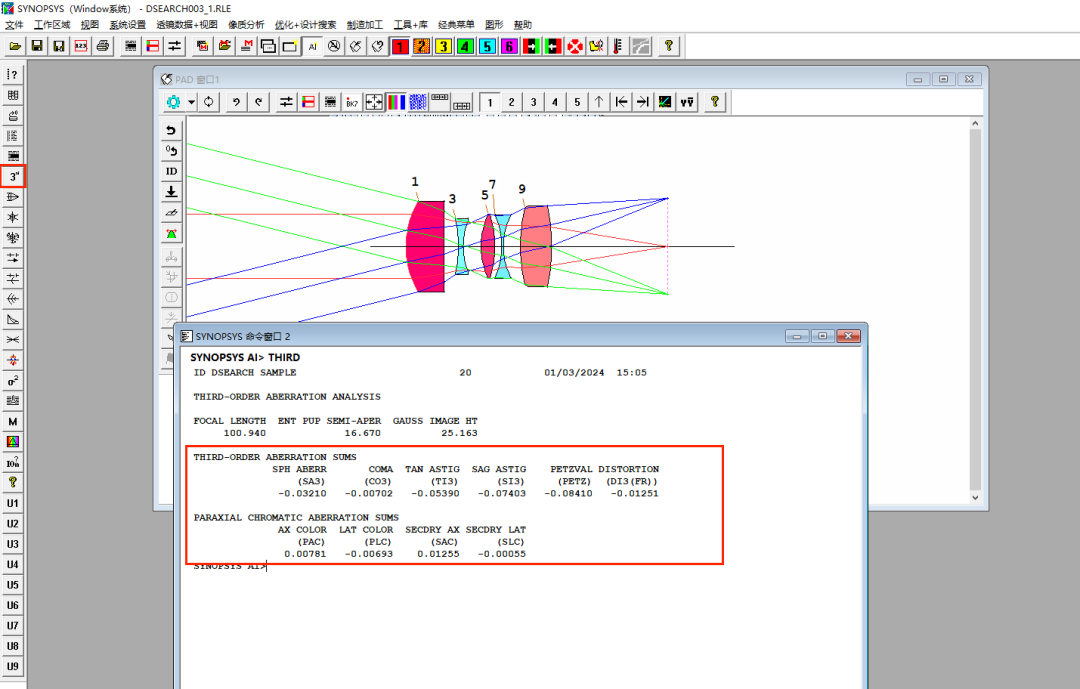Click the AX COLOR value 0.00781
1080x689 pixels.
(305, 554)
